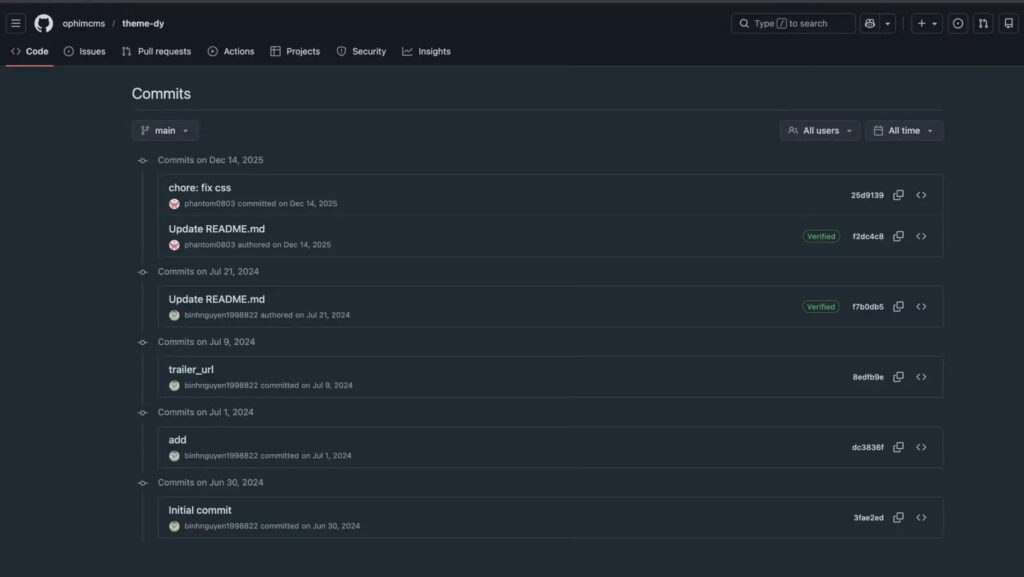This screenshot has height=577, width=1024.
Task: Open the pull requests icon in top bar
Action: tap(983, 23)
